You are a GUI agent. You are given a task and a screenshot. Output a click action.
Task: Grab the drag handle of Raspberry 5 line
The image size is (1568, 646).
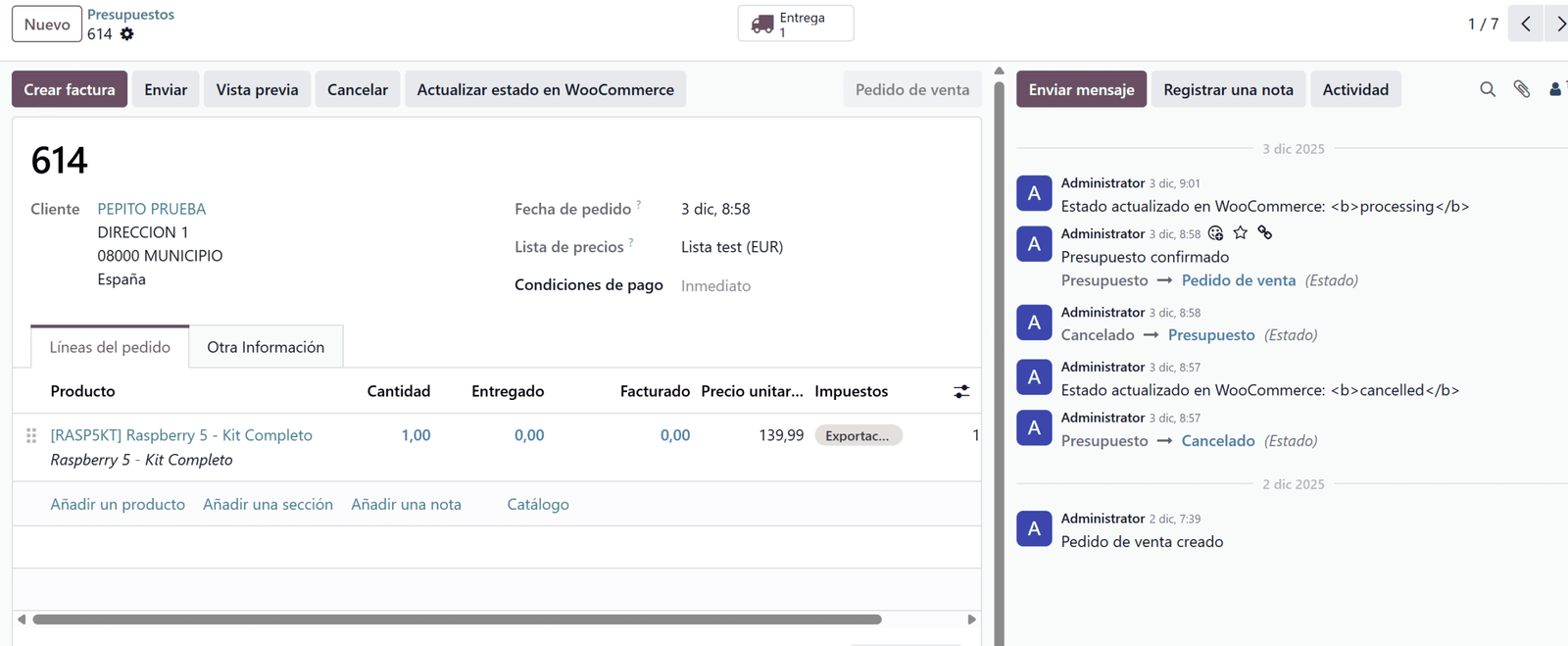pos(31,435)
